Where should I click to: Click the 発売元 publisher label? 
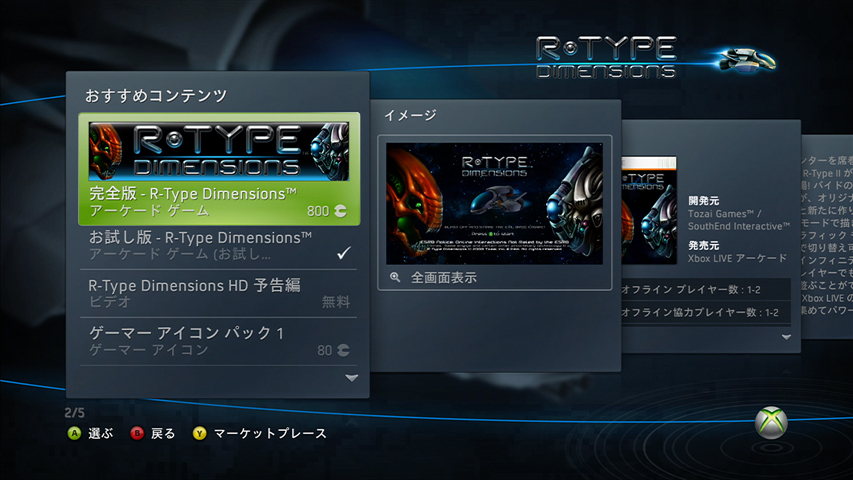coord(703,245)
